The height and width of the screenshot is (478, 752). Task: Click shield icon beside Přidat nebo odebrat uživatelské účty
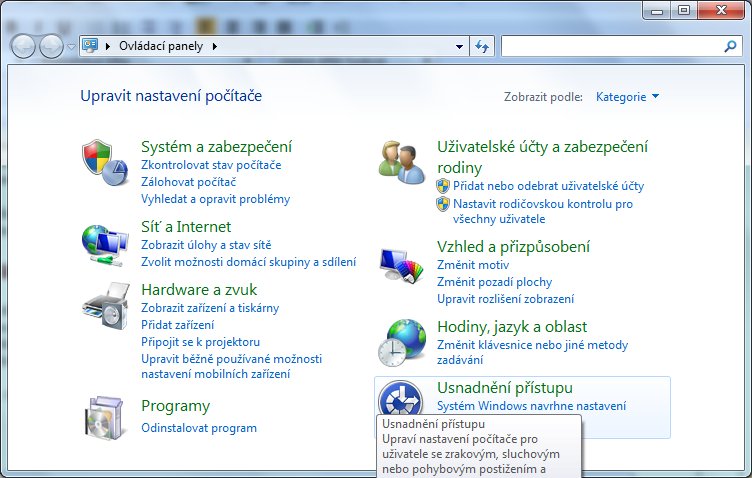coord(443,186)
